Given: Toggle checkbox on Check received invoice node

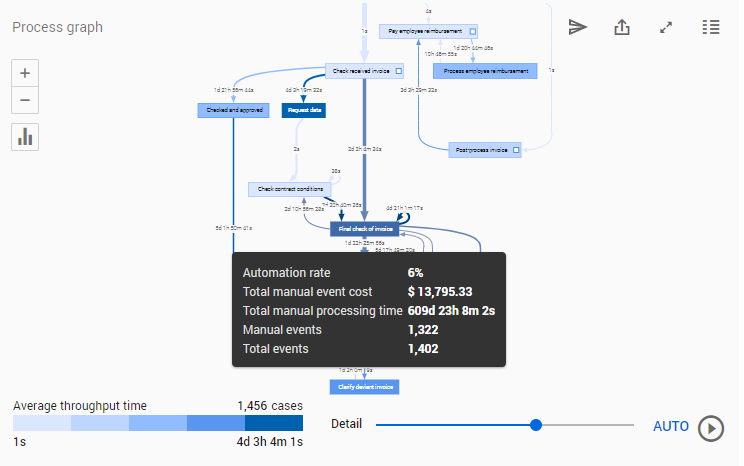Looking at the screenshot, I should coord(398,71).
